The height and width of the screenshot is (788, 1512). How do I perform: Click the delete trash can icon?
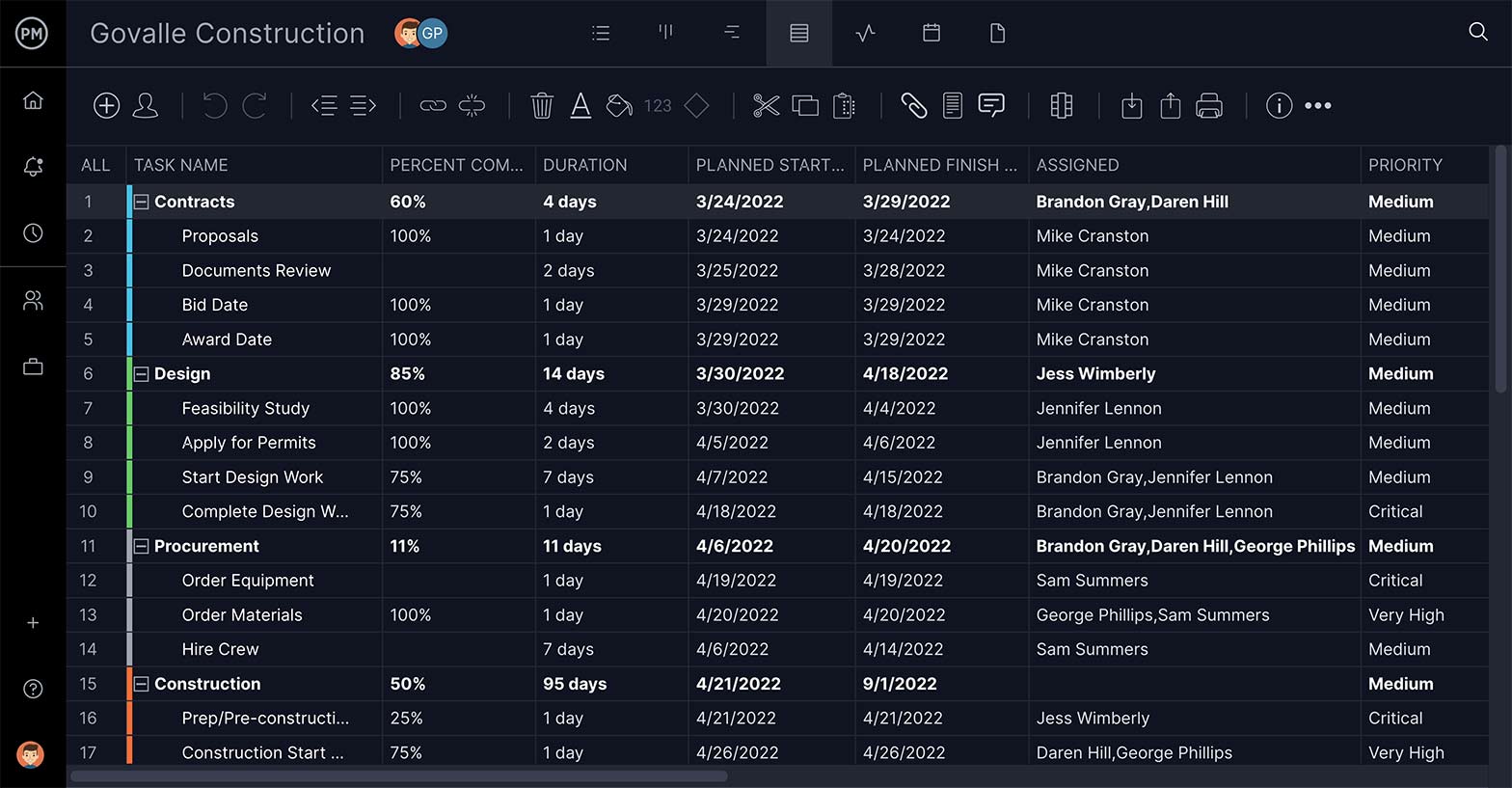click(x=542, y=106)
